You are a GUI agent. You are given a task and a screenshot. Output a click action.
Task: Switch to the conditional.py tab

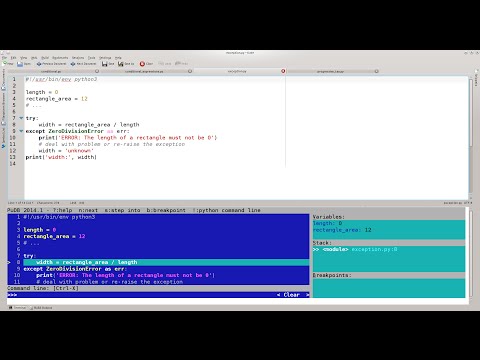pyautogui.click(x=51, y=71)
